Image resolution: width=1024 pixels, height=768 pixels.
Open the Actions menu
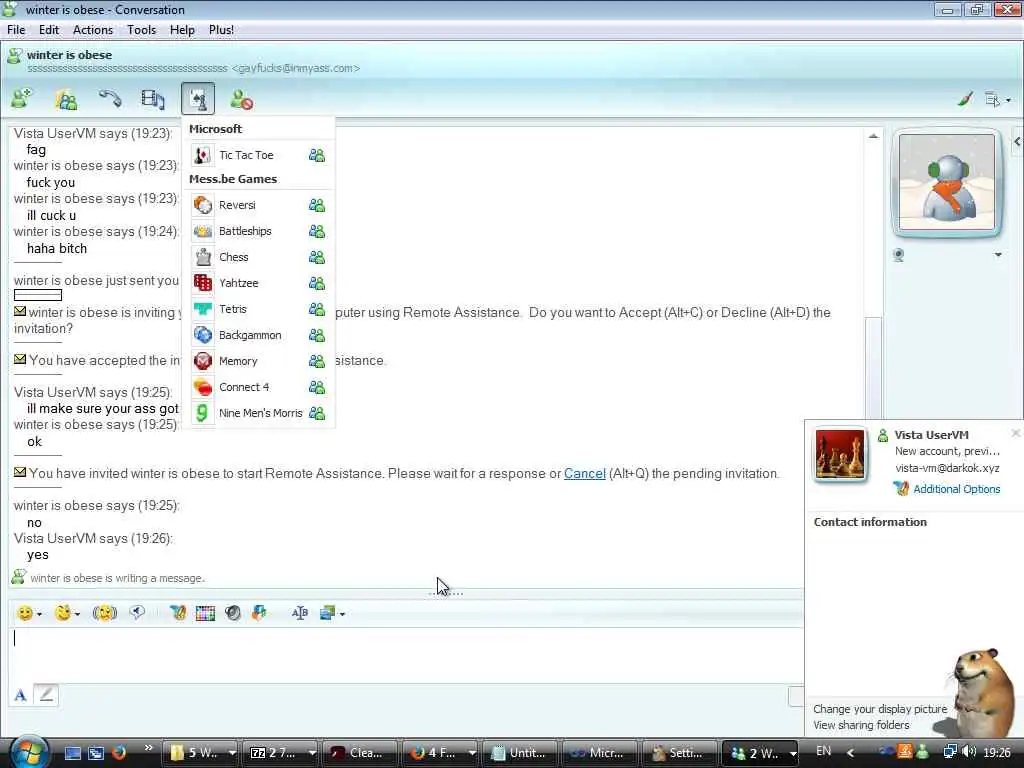[x=93, y=30]
